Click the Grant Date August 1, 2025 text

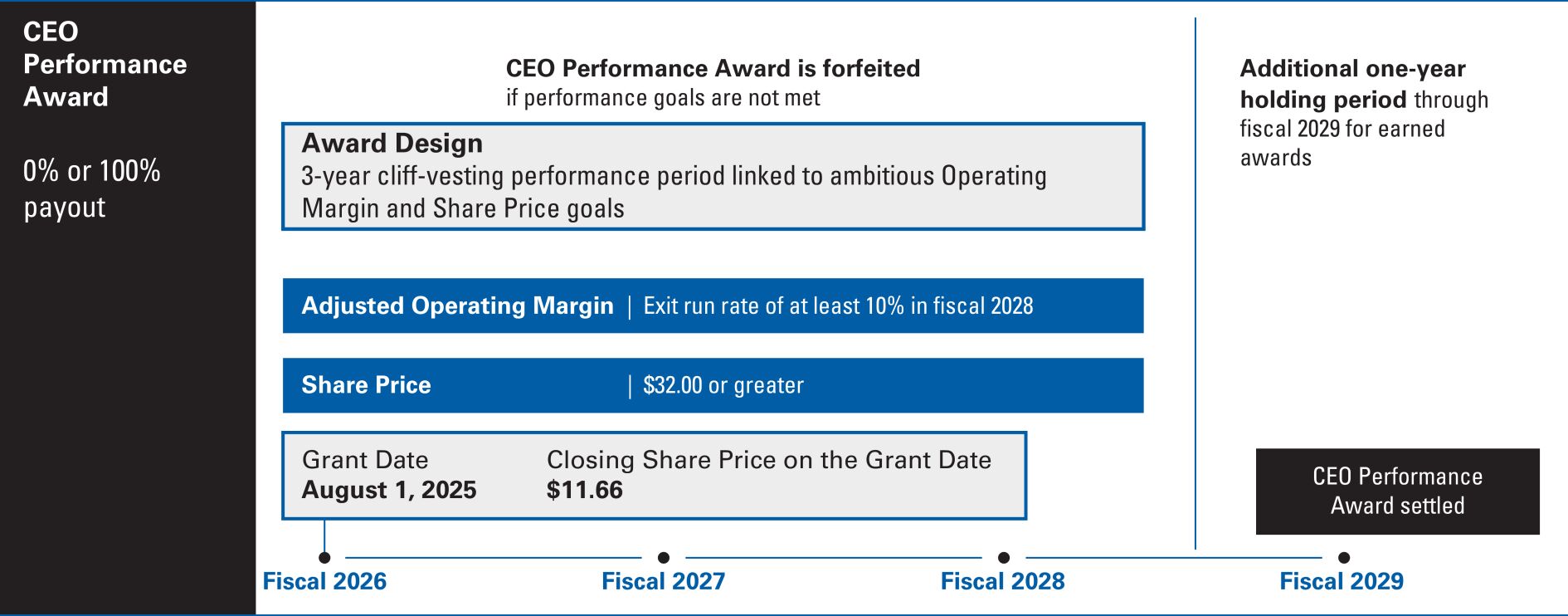click(389, 475)
